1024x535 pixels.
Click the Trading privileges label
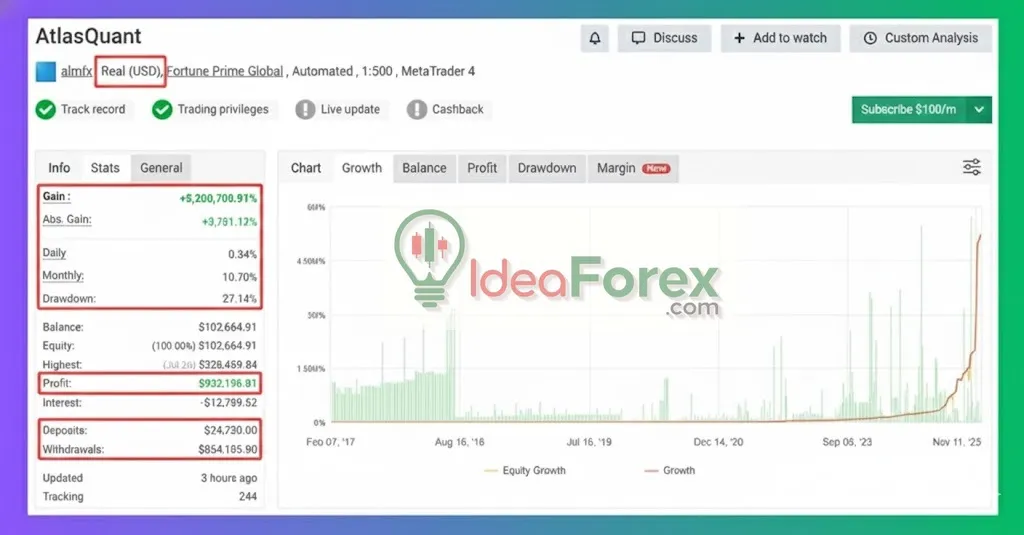click(x=223, y=110)
